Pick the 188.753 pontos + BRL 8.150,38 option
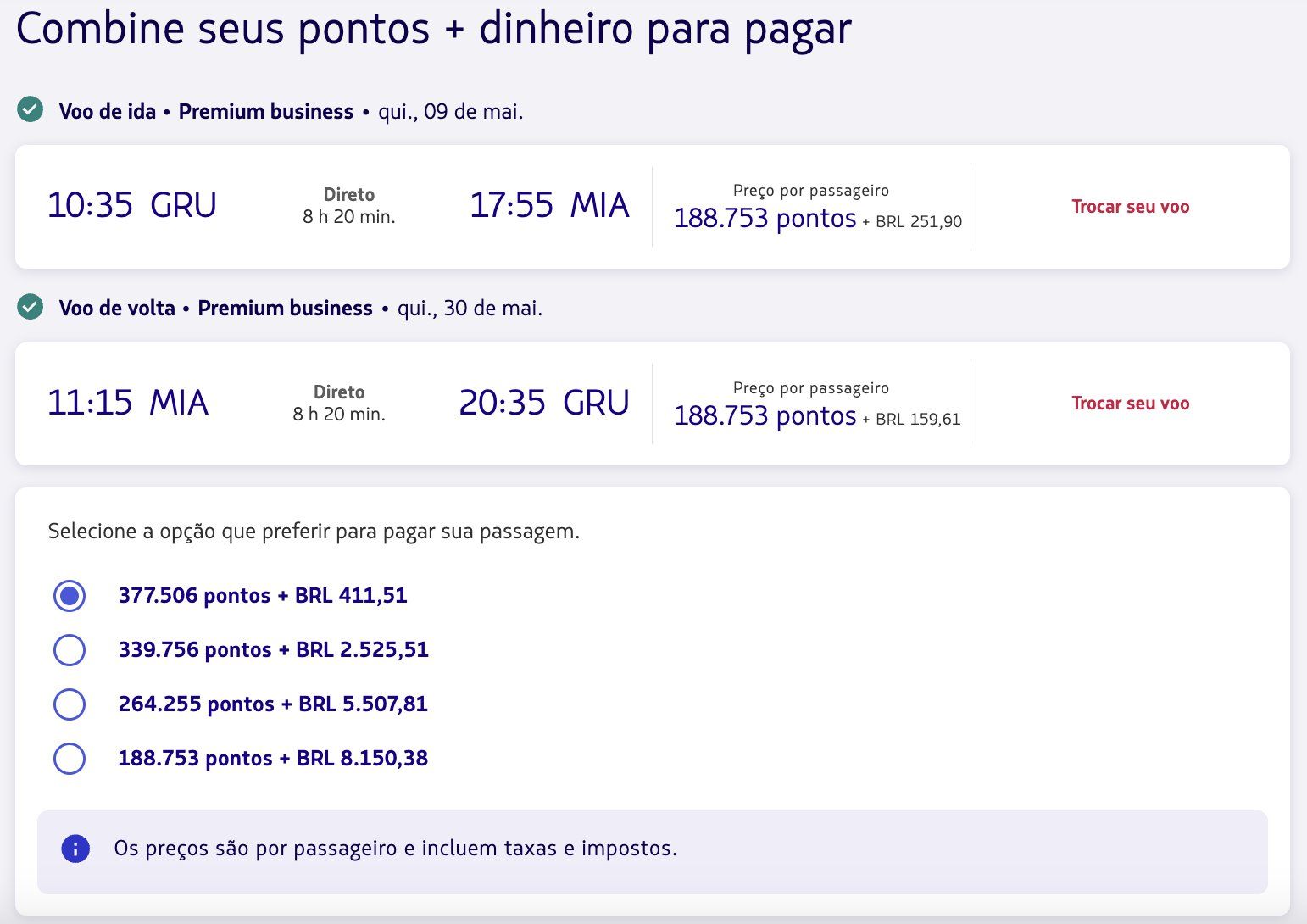The height and width of the screenshot is (924, 1307). click(70, 759)
